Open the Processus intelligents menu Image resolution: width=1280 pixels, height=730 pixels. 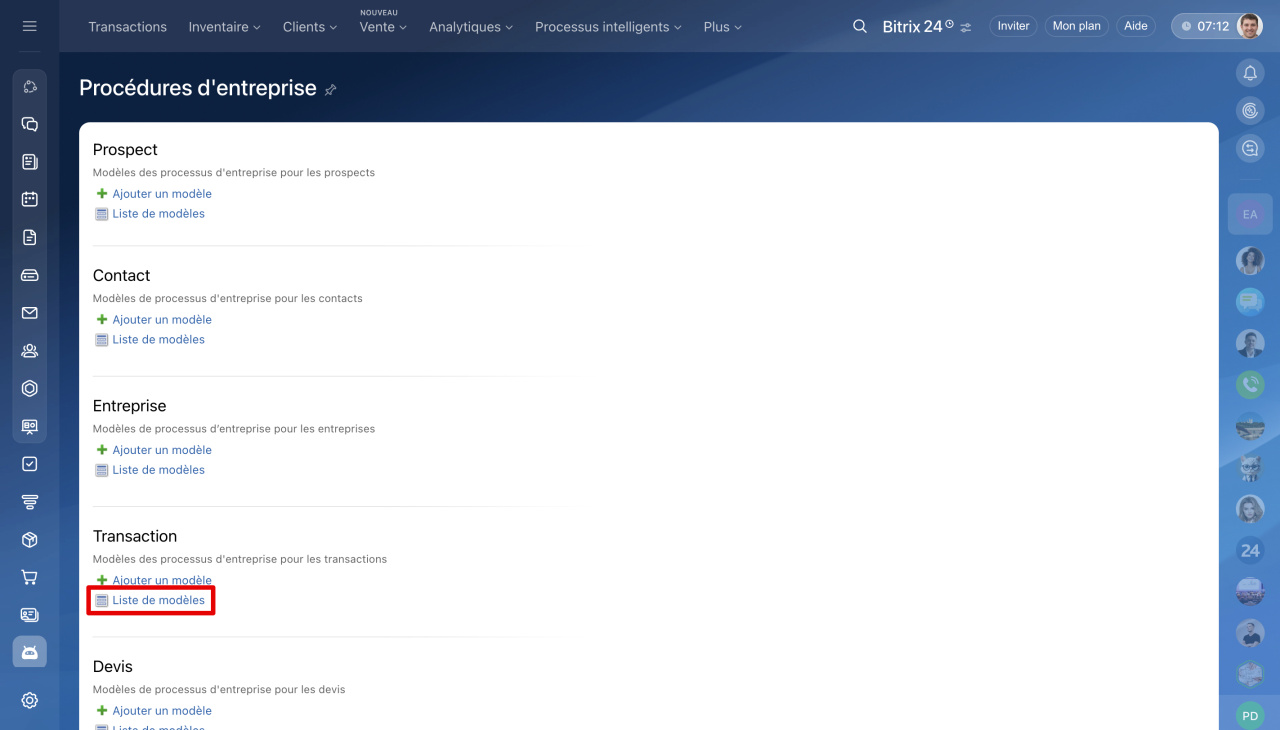coord(608,27)
